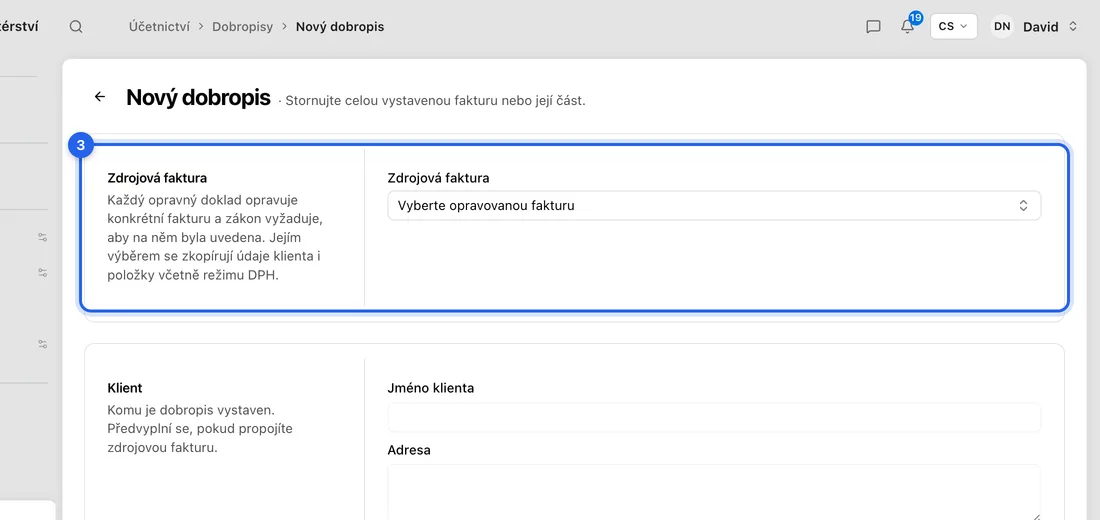The width and height of the screenshot is (1100, 520).
Task: Click into the Jméno klienta field
Action: coord(714,418)
